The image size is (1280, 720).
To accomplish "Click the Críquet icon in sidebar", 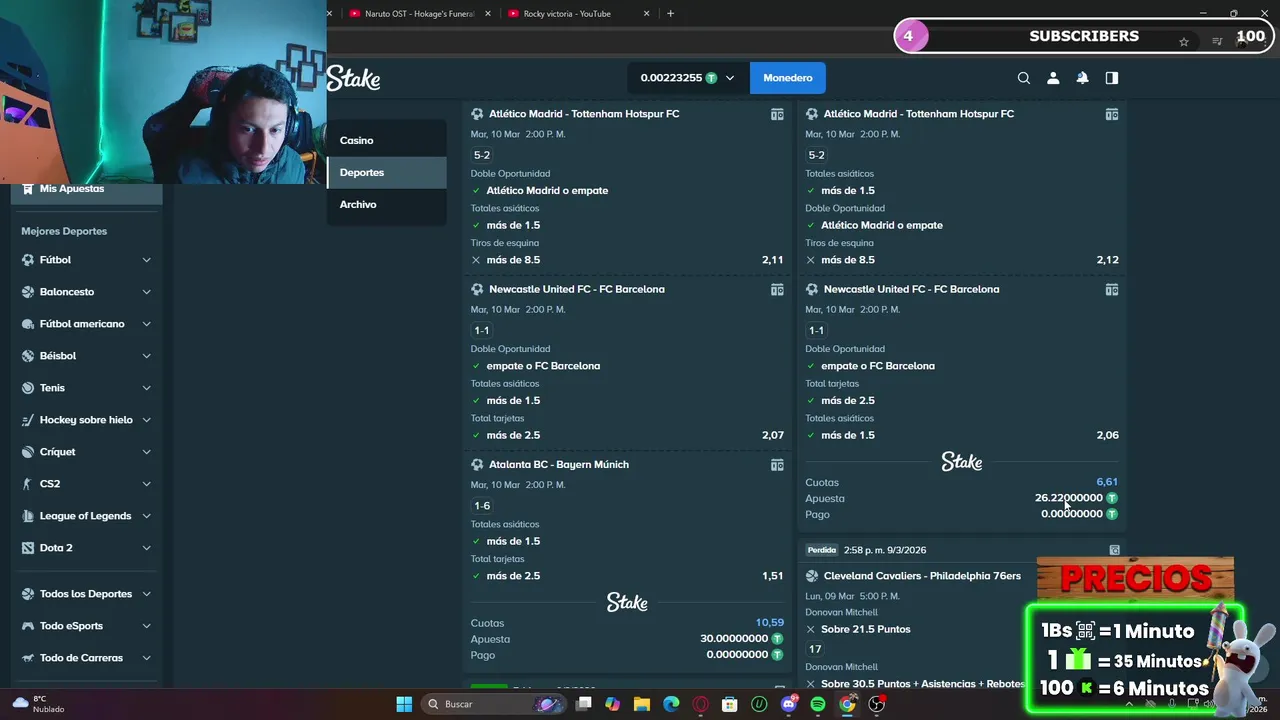I will coord(28,452).
